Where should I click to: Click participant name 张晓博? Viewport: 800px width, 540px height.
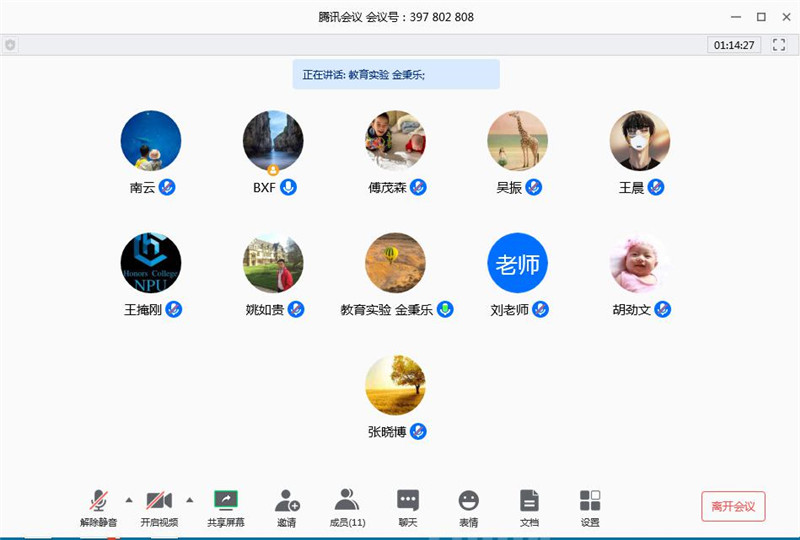pyautogui.click(x=387, y=432)
